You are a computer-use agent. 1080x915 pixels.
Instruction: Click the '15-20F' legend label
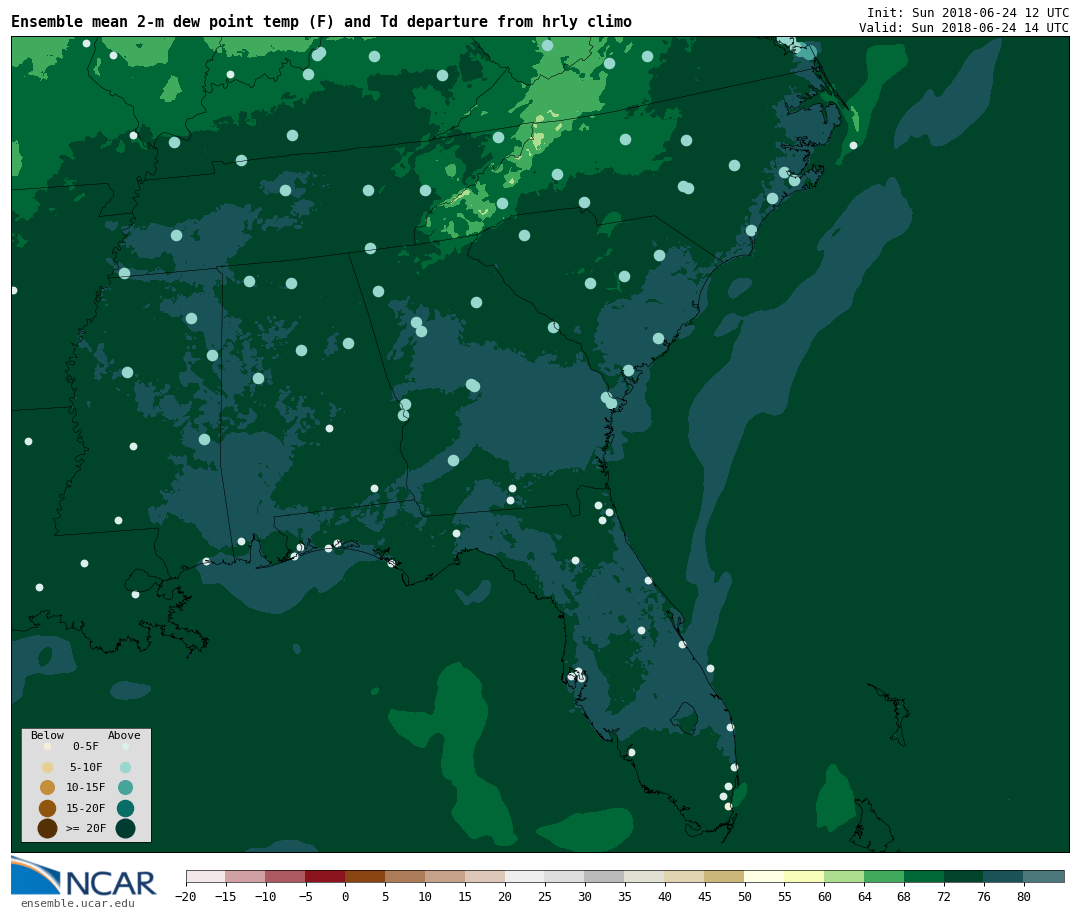click(x=86, y=808)
